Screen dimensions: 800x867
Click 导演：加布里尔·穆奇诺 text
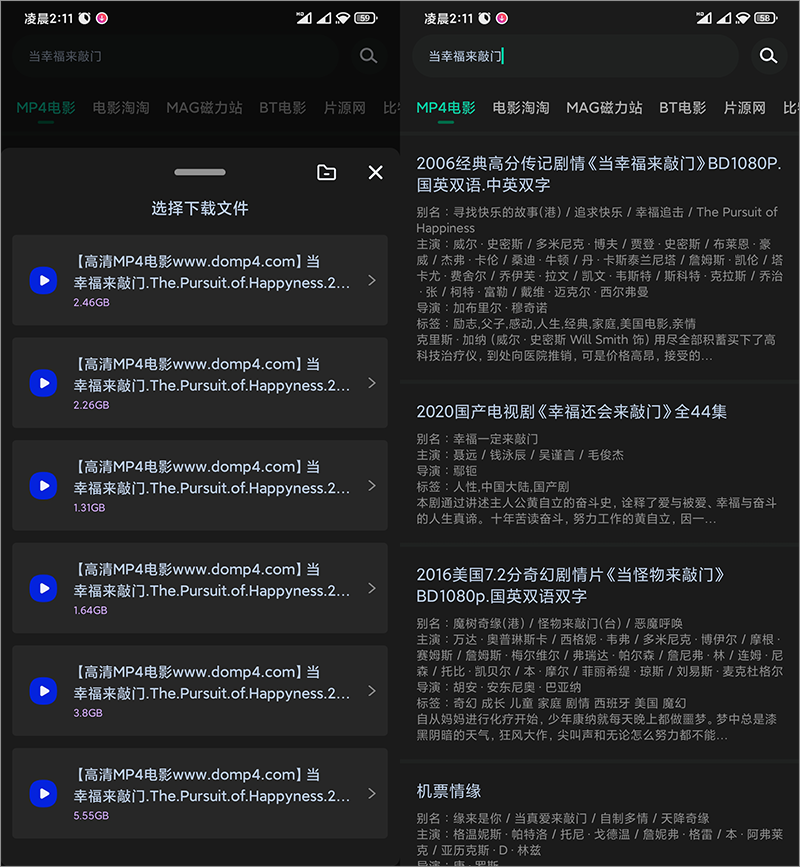(x=482, y=308)
